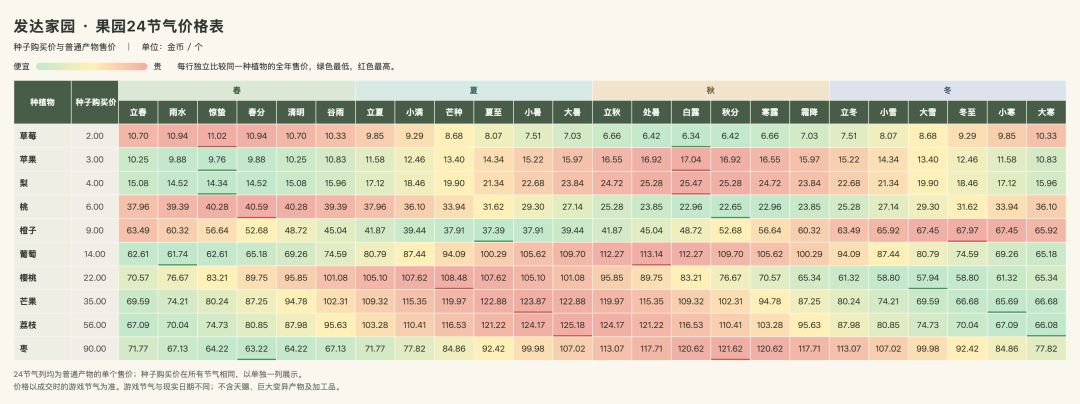The height and width of the screenshot is (404, 1080).
Task: Click the 苹果 lowest price 9.76
Action: click(217, 160)
